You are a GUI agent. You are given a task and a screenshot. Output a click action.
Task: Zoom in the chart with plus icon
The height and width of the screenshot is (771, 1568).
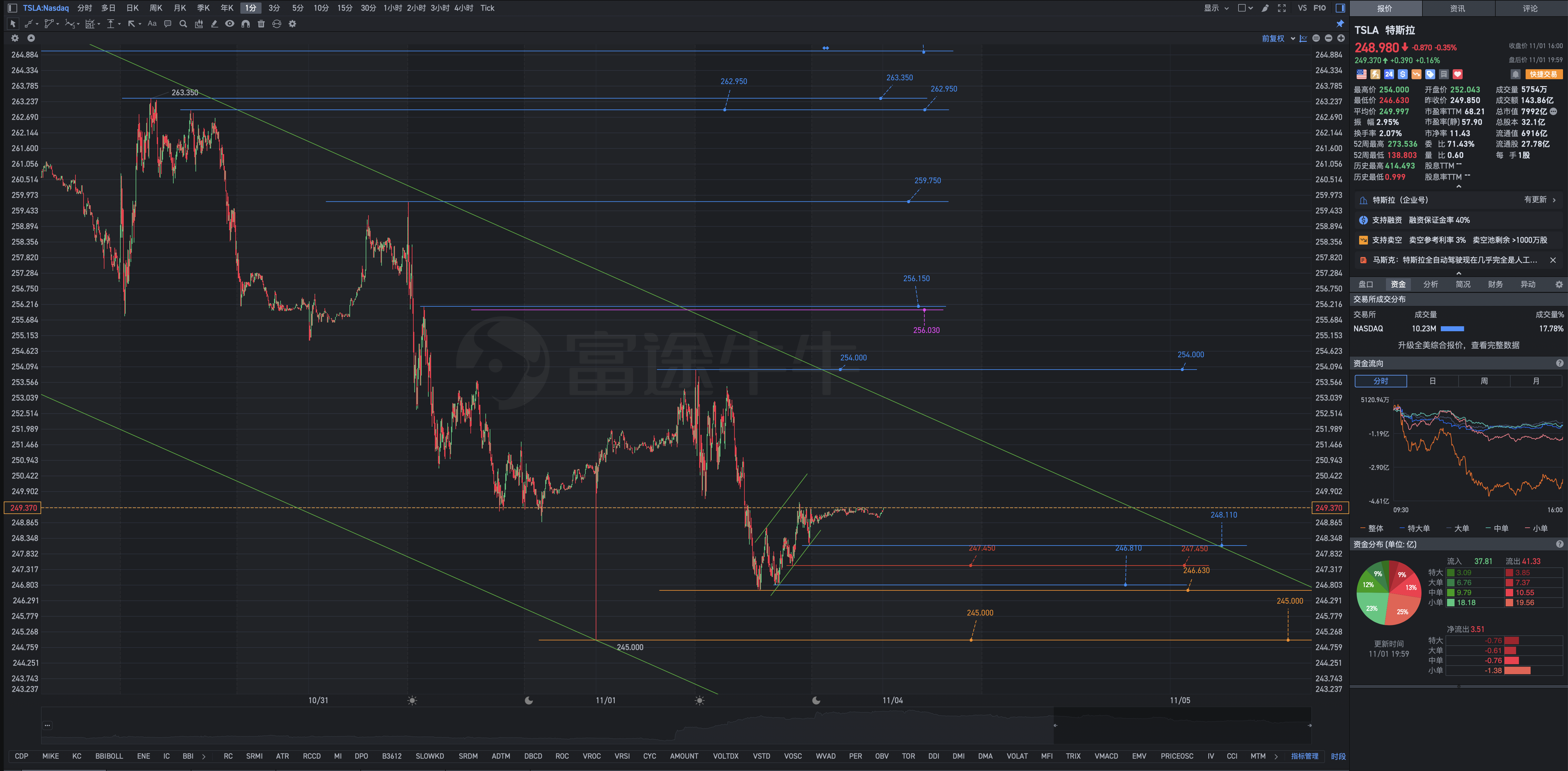(x=1340, y=38)
